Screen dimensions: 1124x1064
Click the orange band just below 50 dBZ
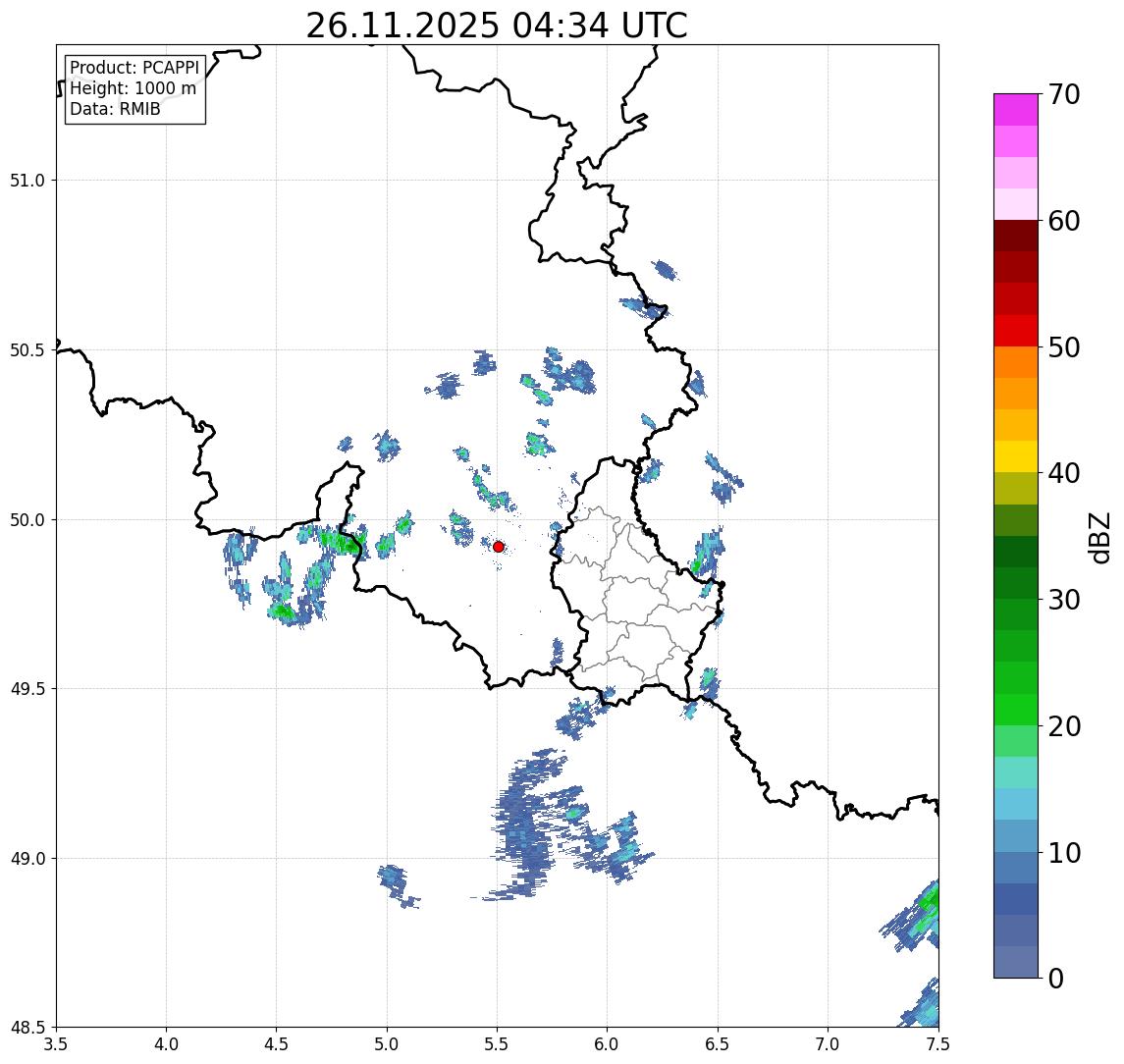pyautogui.click(x=1016, y=362)
